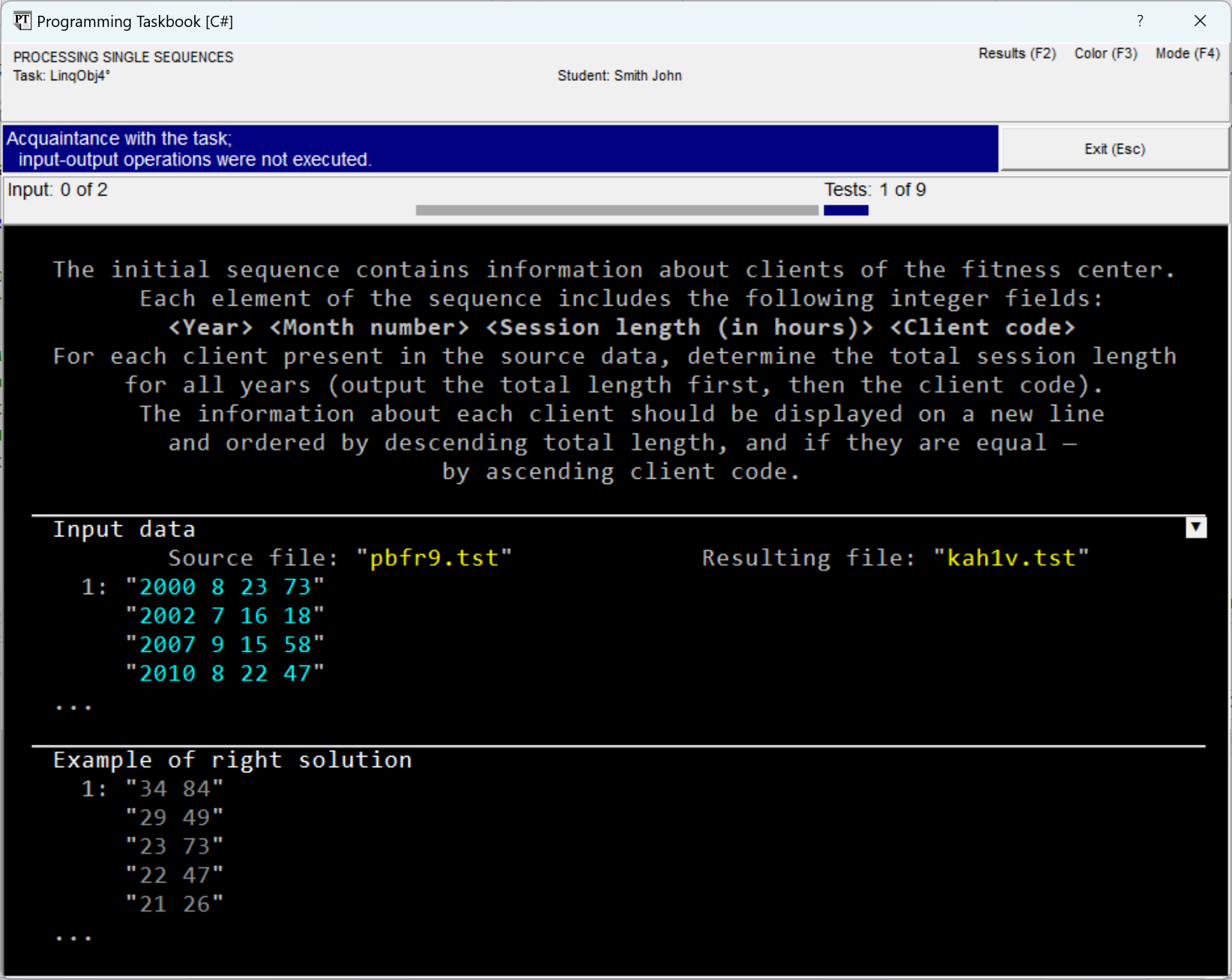Switch color scheme via Color (F3)
Screen dimensions: 1232x980
click(x=1105, y=54)
